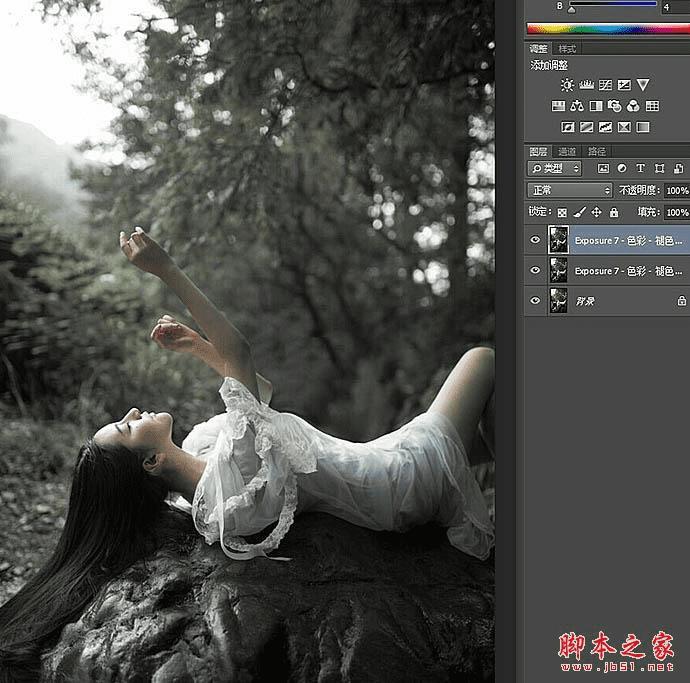
Task: Open the 正常 blend mode dropdown
Action: [569, 190]
